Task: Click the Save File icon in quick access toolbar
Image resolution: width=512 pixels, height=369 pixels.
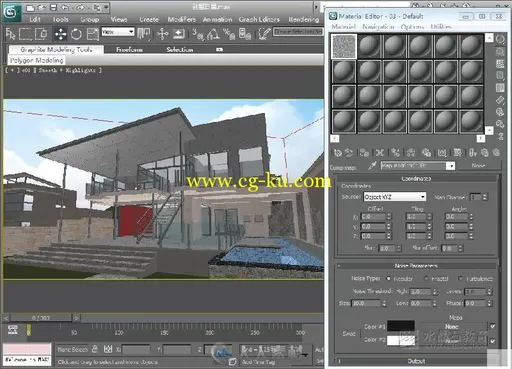Action: coord(53,7)
